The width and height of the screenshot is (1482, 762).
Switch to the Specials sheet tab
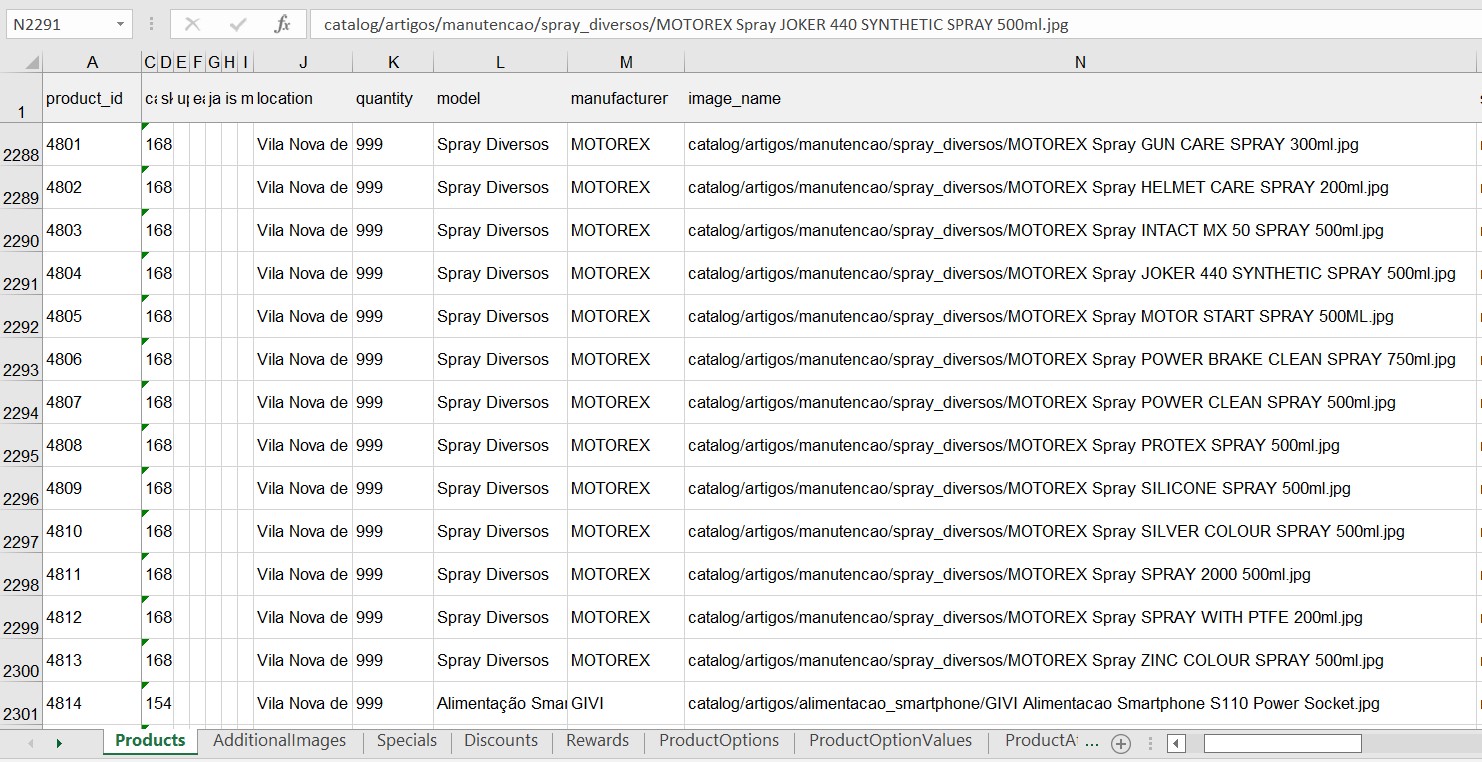406,741
